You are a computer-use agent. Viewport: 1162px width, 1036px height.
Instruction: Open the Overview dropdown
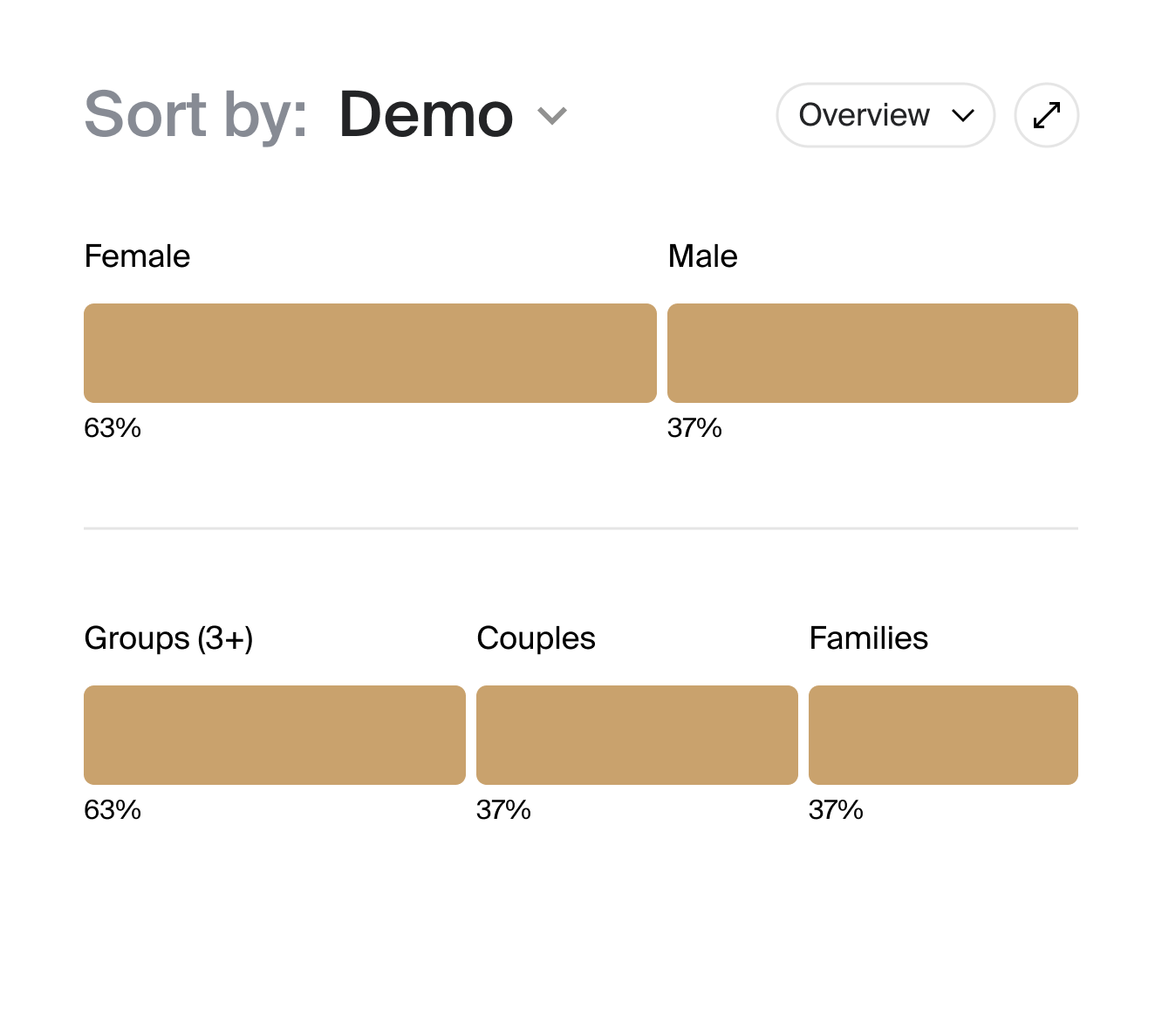pyautogui.click(x=885, y=115)
